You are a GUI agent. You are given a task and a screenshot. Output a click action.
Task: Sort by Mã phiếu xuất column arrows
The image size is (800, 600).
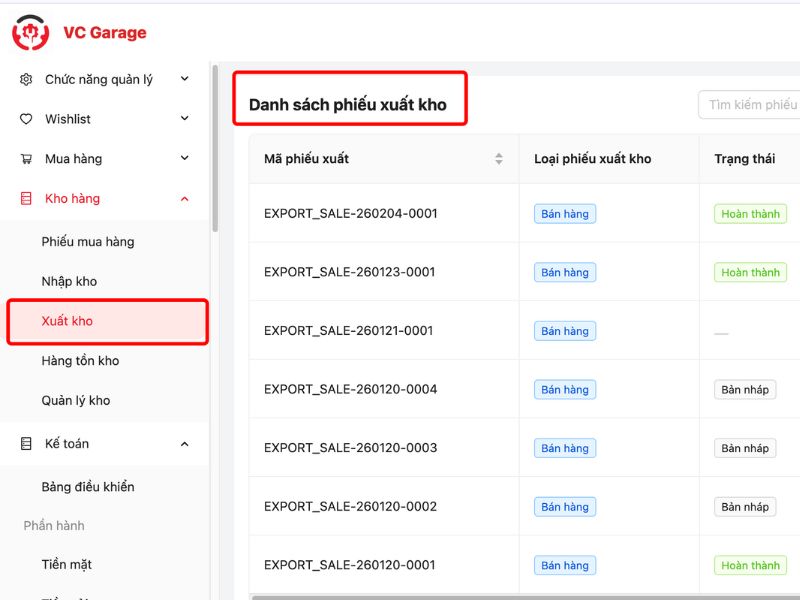coord(499,159)
